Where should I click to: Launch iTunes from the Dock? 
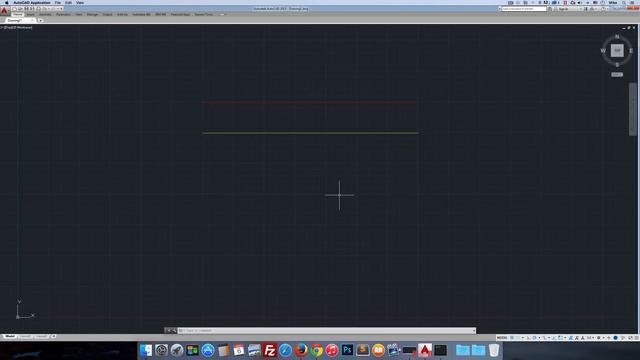coord(332,350)
